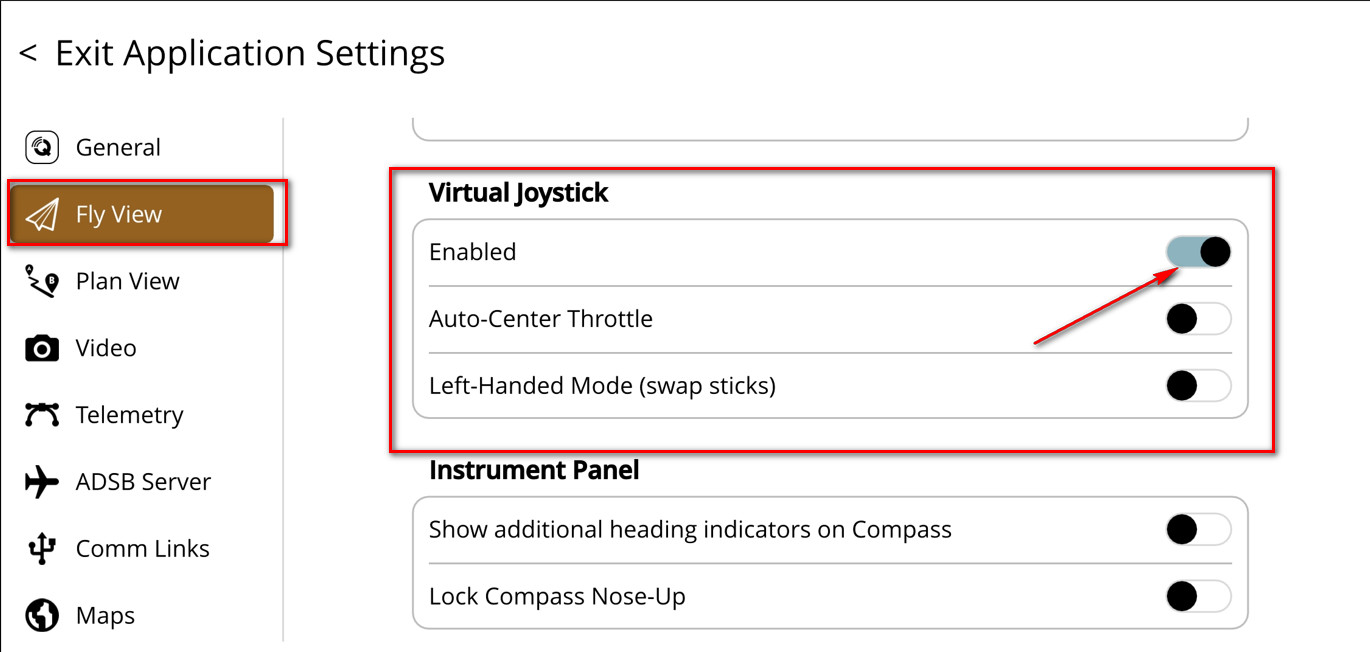
Task: Click the Maps globe icon
Action: click(x=42, y=616)
